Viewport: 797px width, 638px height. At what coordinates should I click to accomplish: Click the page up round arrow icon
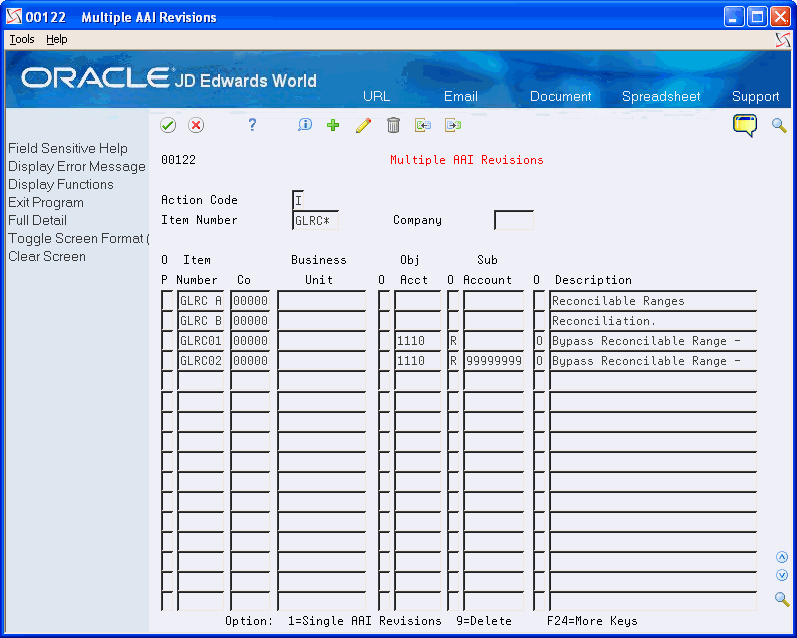(782, 557)
